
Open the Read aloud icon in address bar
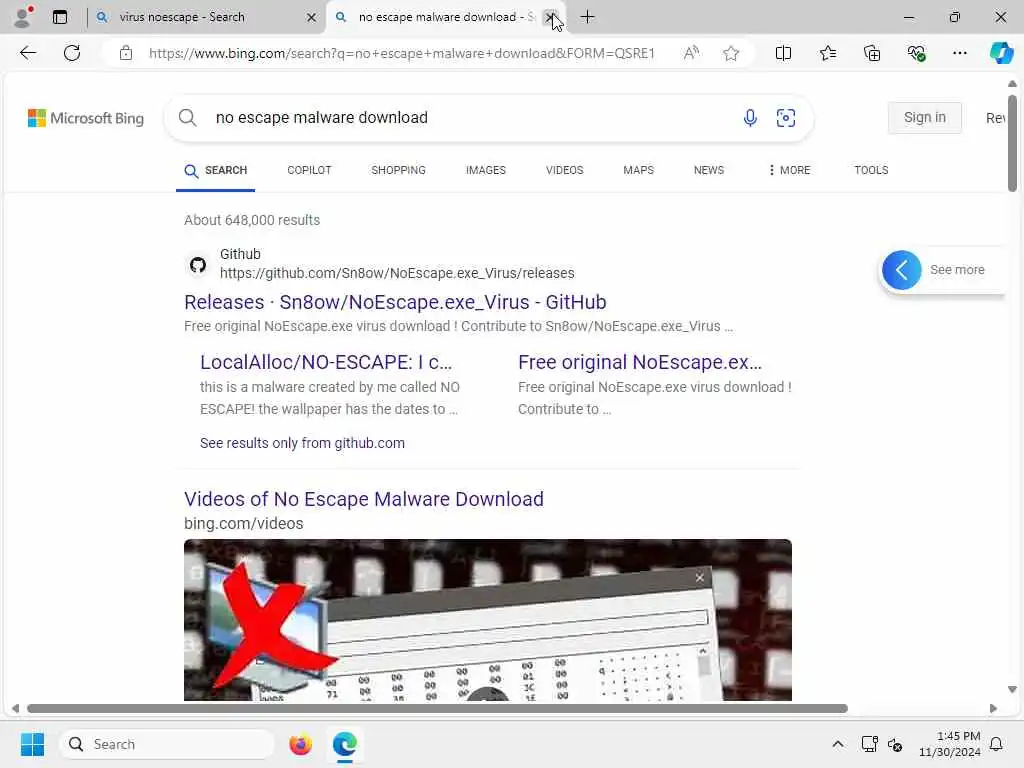(x=691, y=53)
